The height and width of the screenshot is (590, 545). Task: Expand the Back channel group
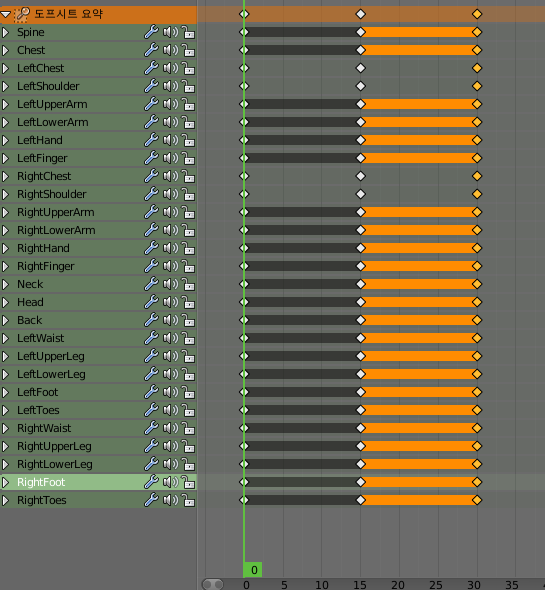tap(6, 320)
